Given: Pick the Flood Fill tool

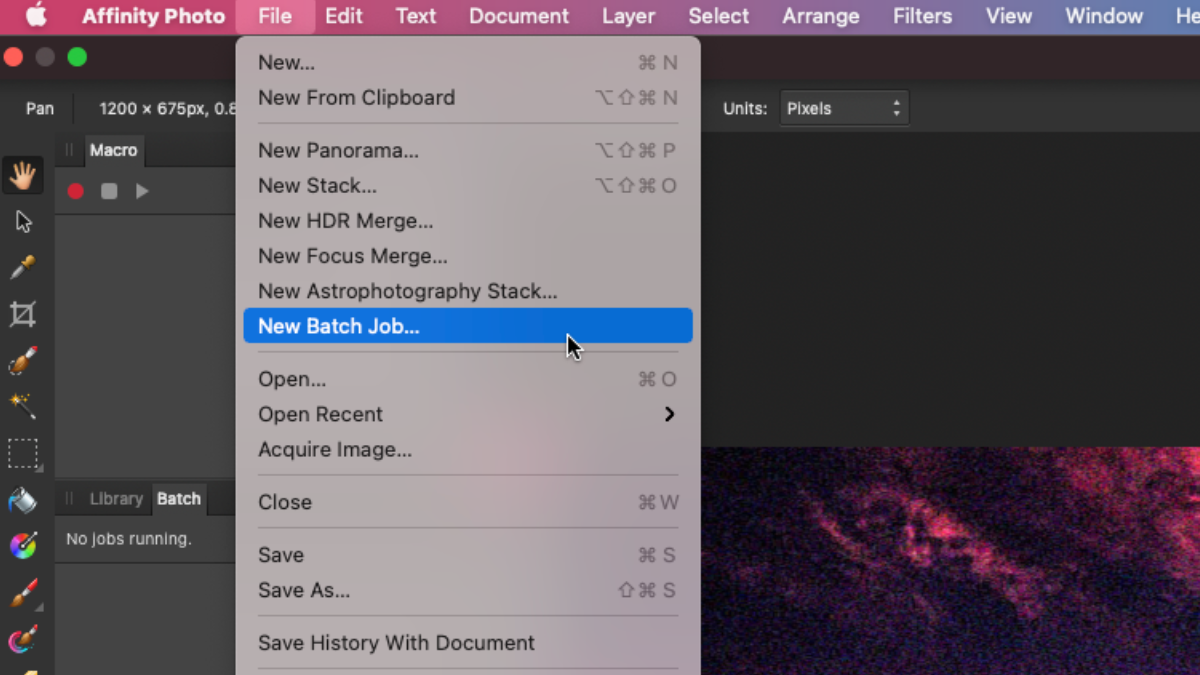Looking at the screenshot, I should click(x=23, y=501).
